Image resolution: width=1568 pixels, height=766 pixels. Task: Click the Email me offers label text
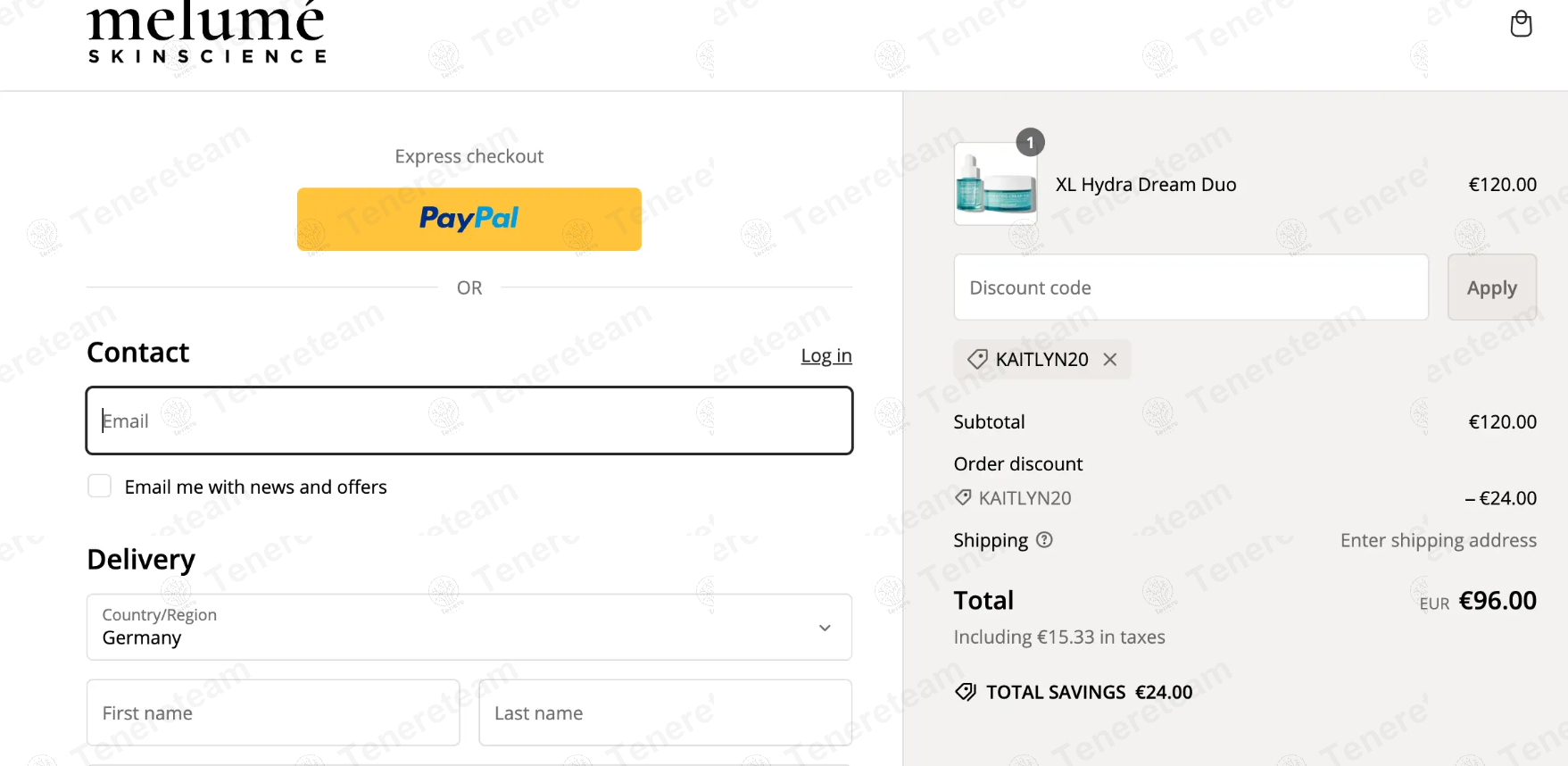(x=255, y=487)
